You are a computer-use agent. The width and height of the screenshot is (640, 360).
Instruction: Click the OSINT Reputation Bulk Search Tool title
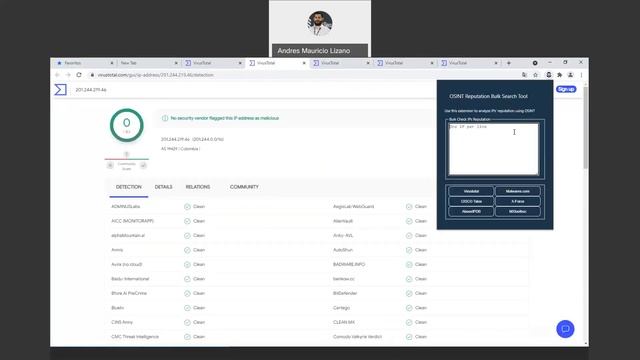(489, 96)
